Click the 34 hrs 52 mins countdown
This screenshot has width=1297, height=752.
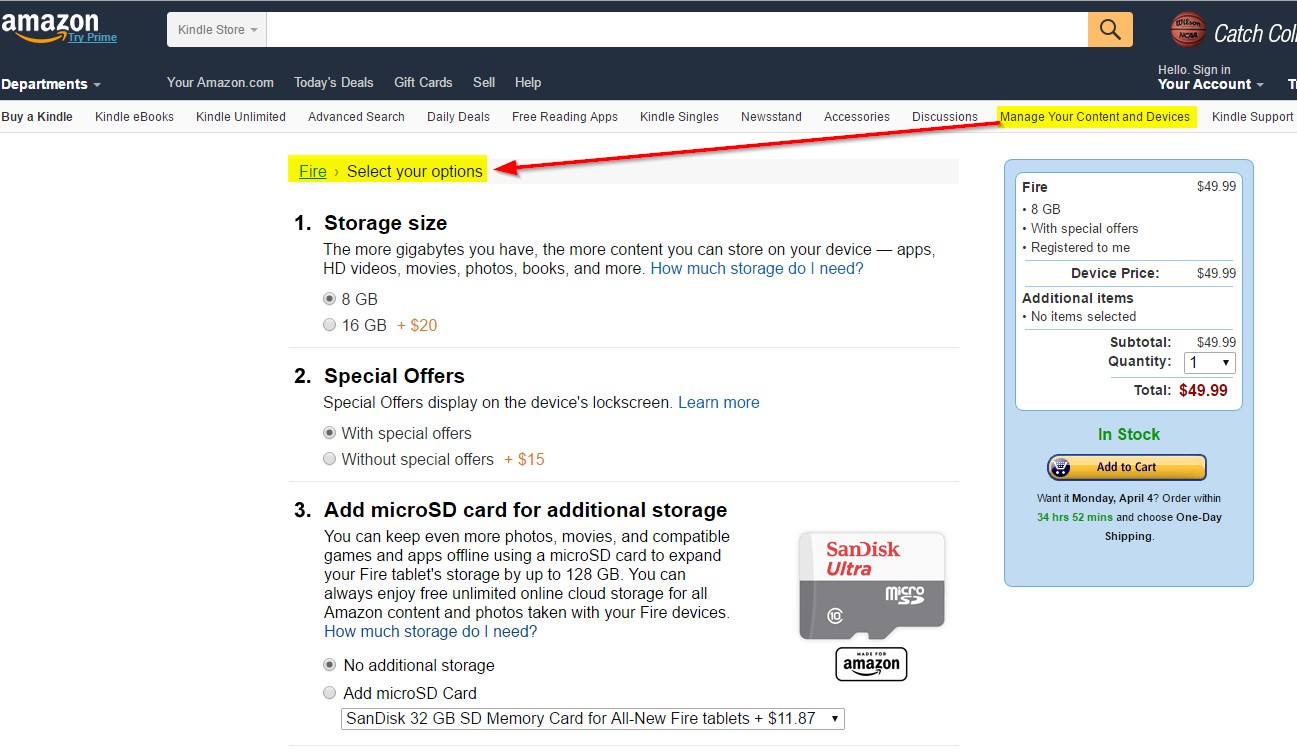point(1074,517)
